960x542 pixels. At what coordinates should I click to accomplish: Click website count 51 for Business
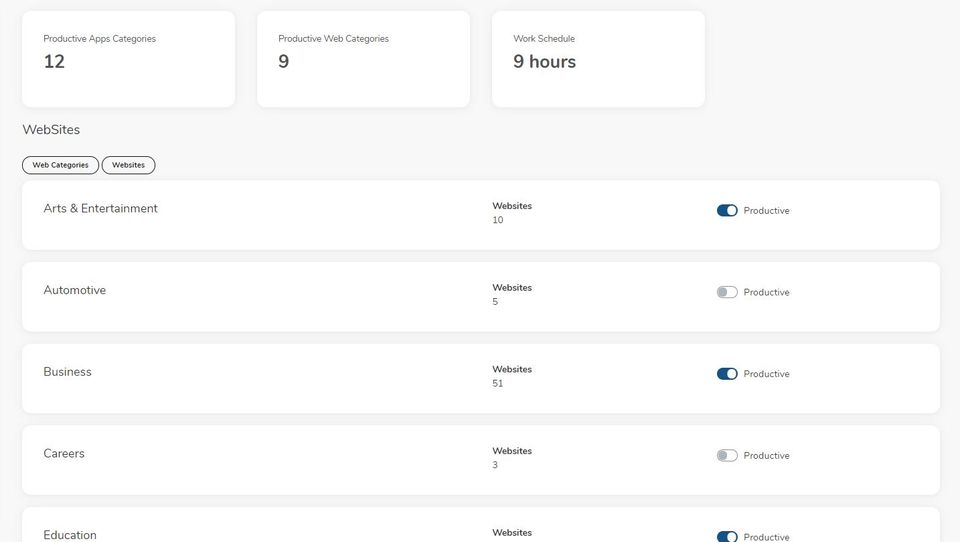[x=498, y=383]
